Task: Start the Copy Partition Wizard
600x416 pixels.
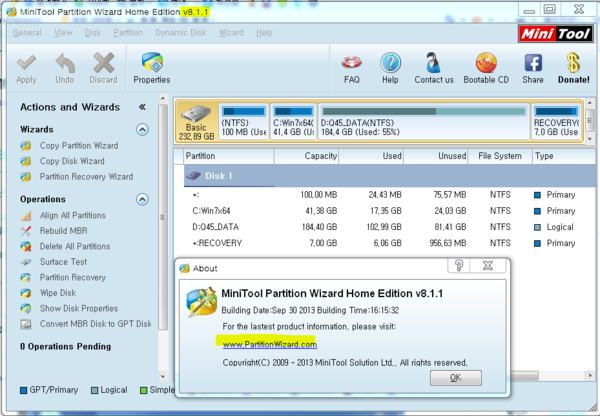Action: [79, 146]
